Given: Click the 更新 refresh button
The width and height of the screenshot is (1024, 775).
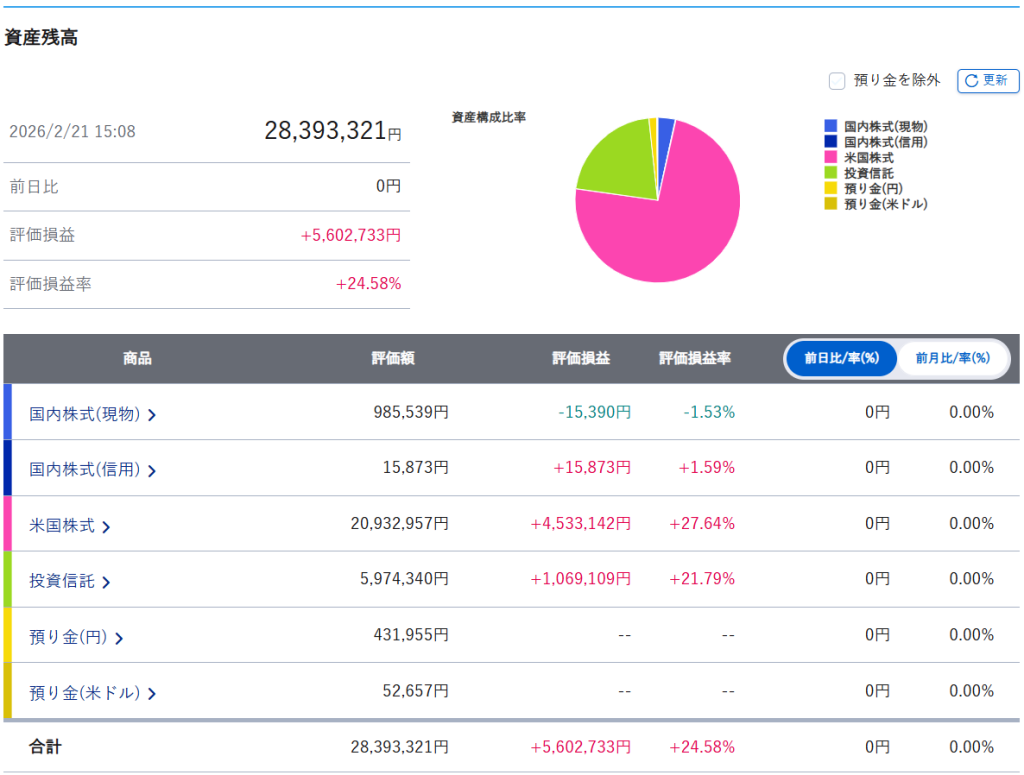Looking at the screenshot, I should pyautogui.click(x=987, y=81).
